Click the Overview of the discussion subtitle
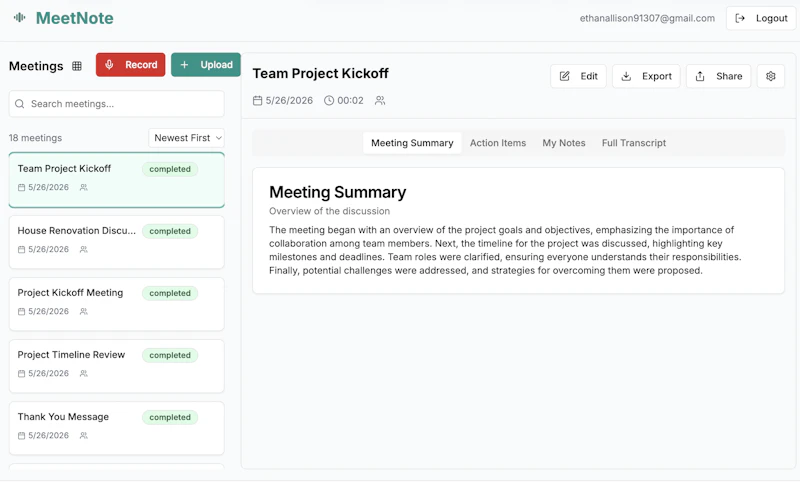Viewport: 800px width, 482px height. 330,211
